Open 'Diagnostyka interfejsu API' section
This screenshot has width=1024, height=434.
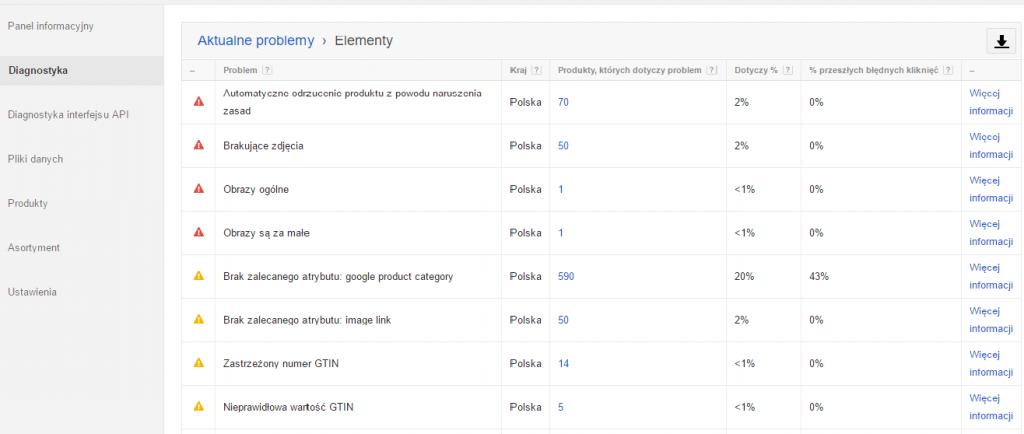[x=69, y=115]
